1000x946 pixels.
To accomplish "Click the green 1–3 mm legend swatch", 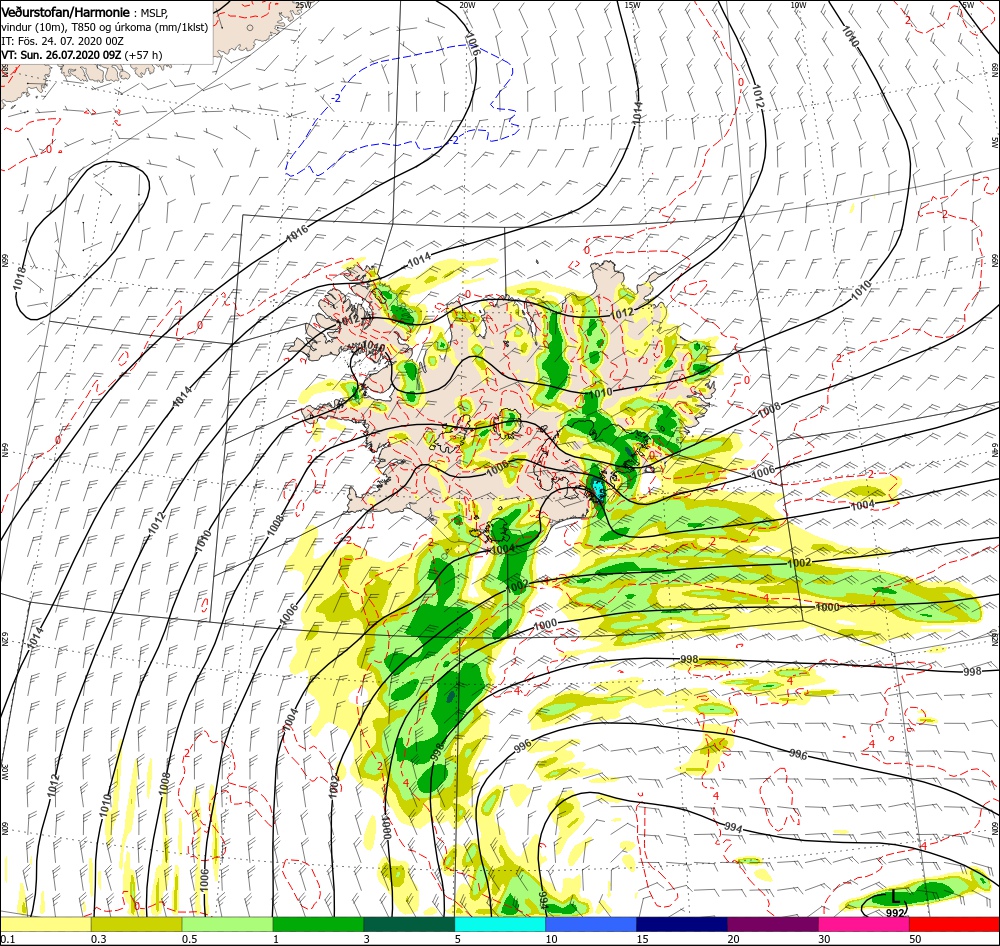I will pyautogui.click(x=318, y=924).
